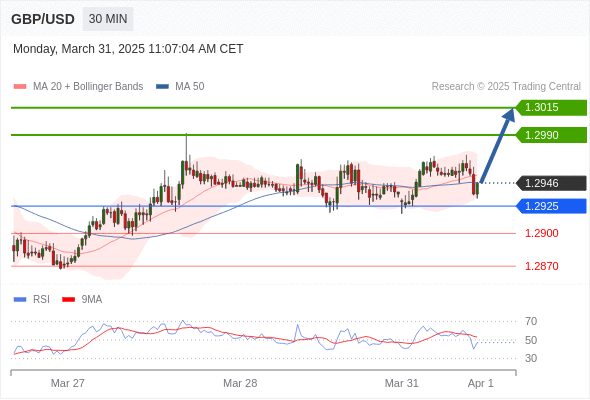Click the 1.3015 green resistance price tag

551,108
